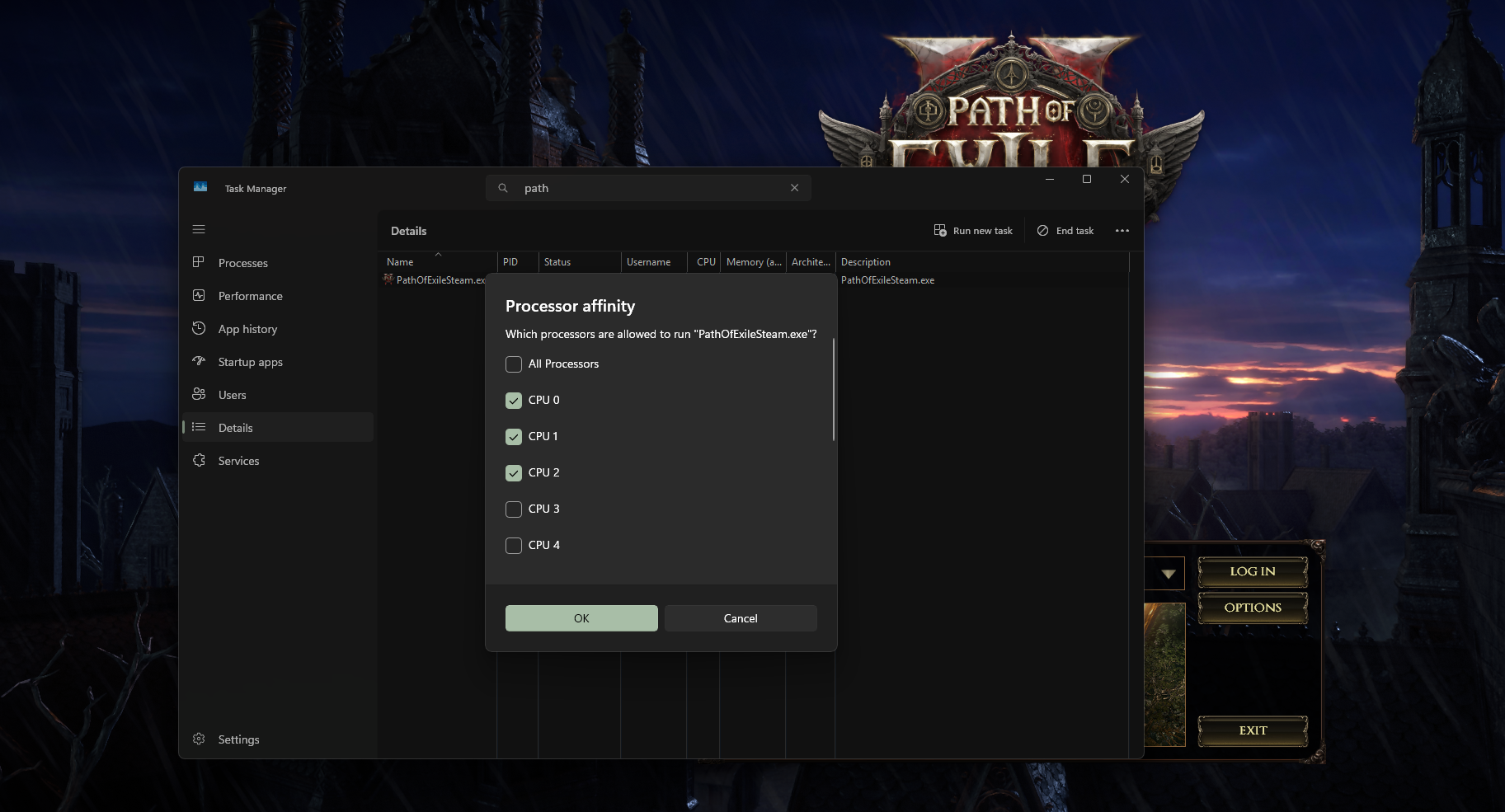Sort by the Name column header
Screen dimensions: 1505x812
[400, 262]
